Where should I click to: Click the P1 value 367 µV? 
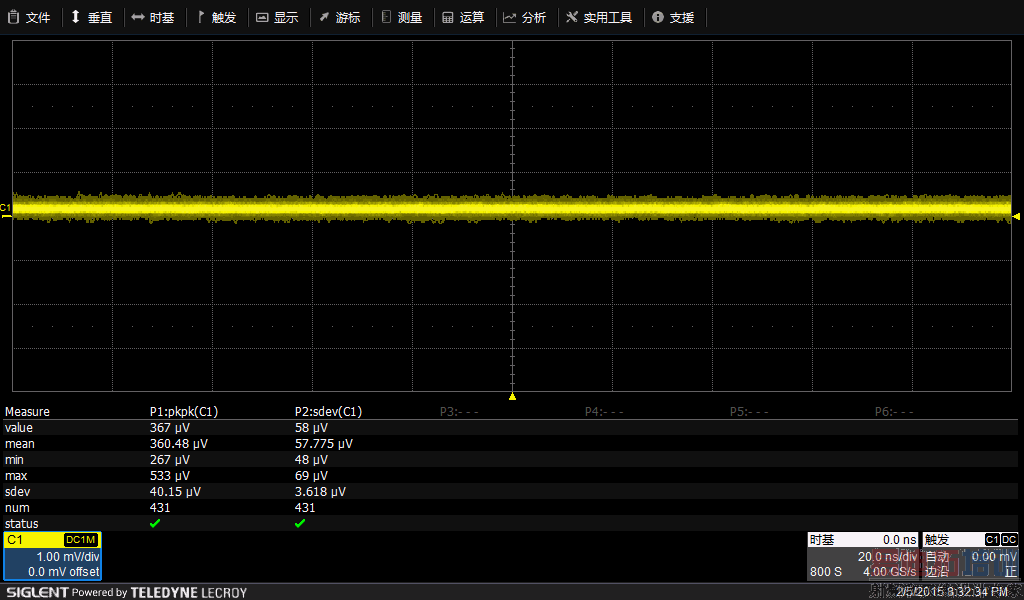point(170,428)
